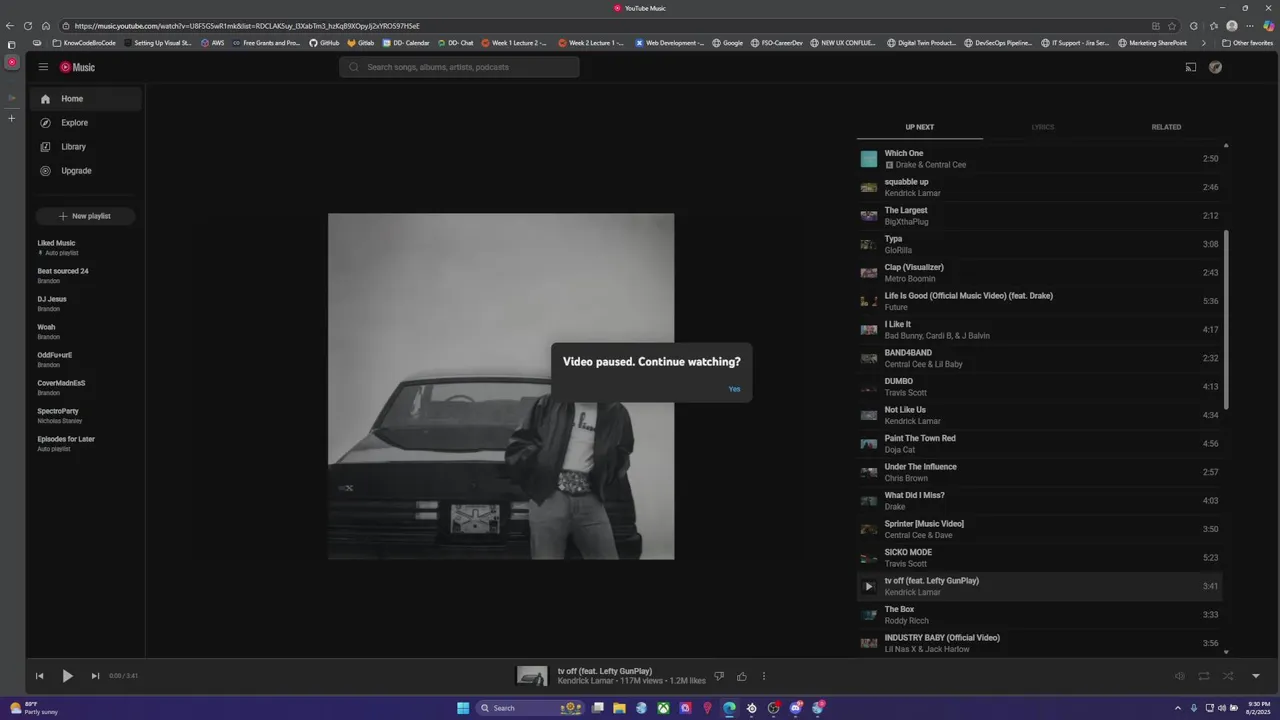Select SICKO MODE in queue

point(1040,558)
